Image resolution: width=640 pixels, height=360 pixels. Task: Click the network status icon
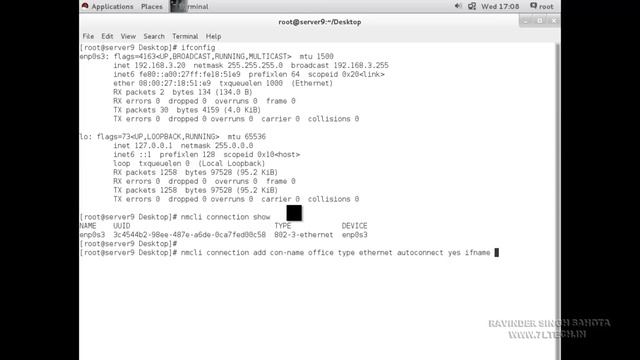coord(472,6)
